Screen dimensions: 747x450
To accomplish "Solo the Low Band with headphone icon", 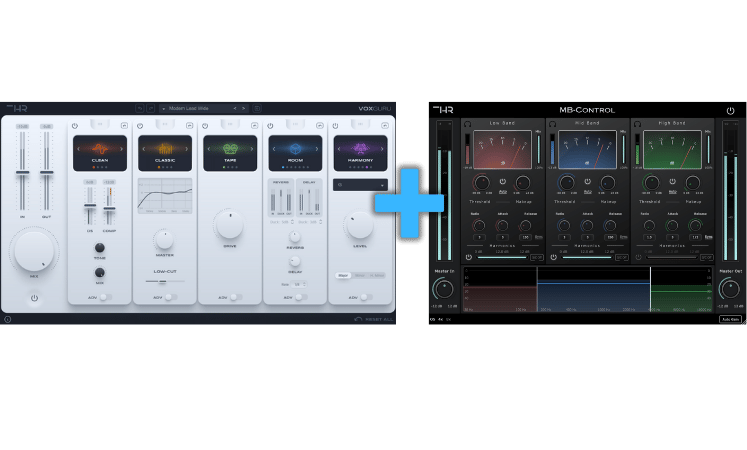I will [468, 123].
